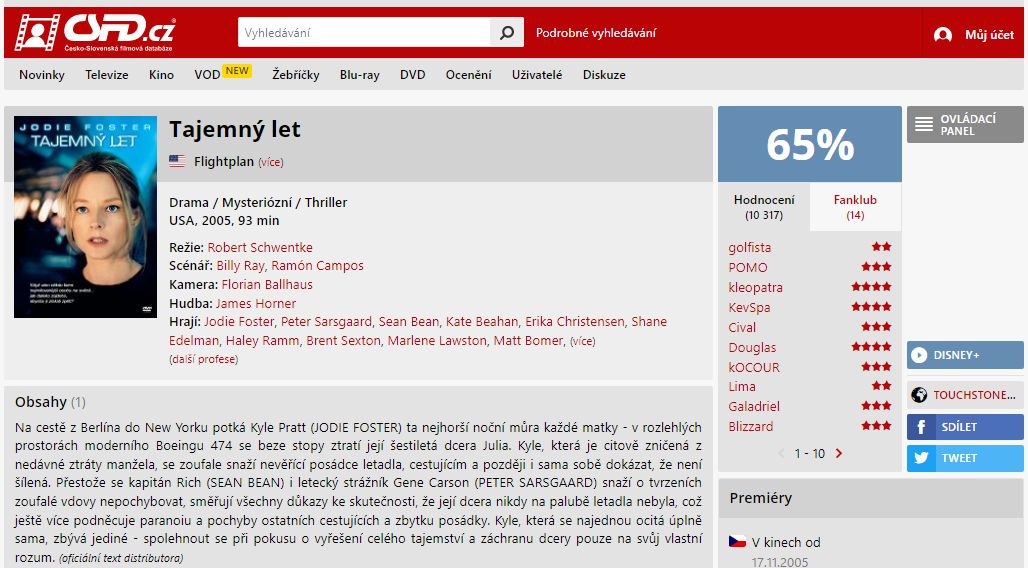This screenshot has height=568, width=1028.
Task: Open the Tajemný let poster thumbnail
Action: (85, 217)
